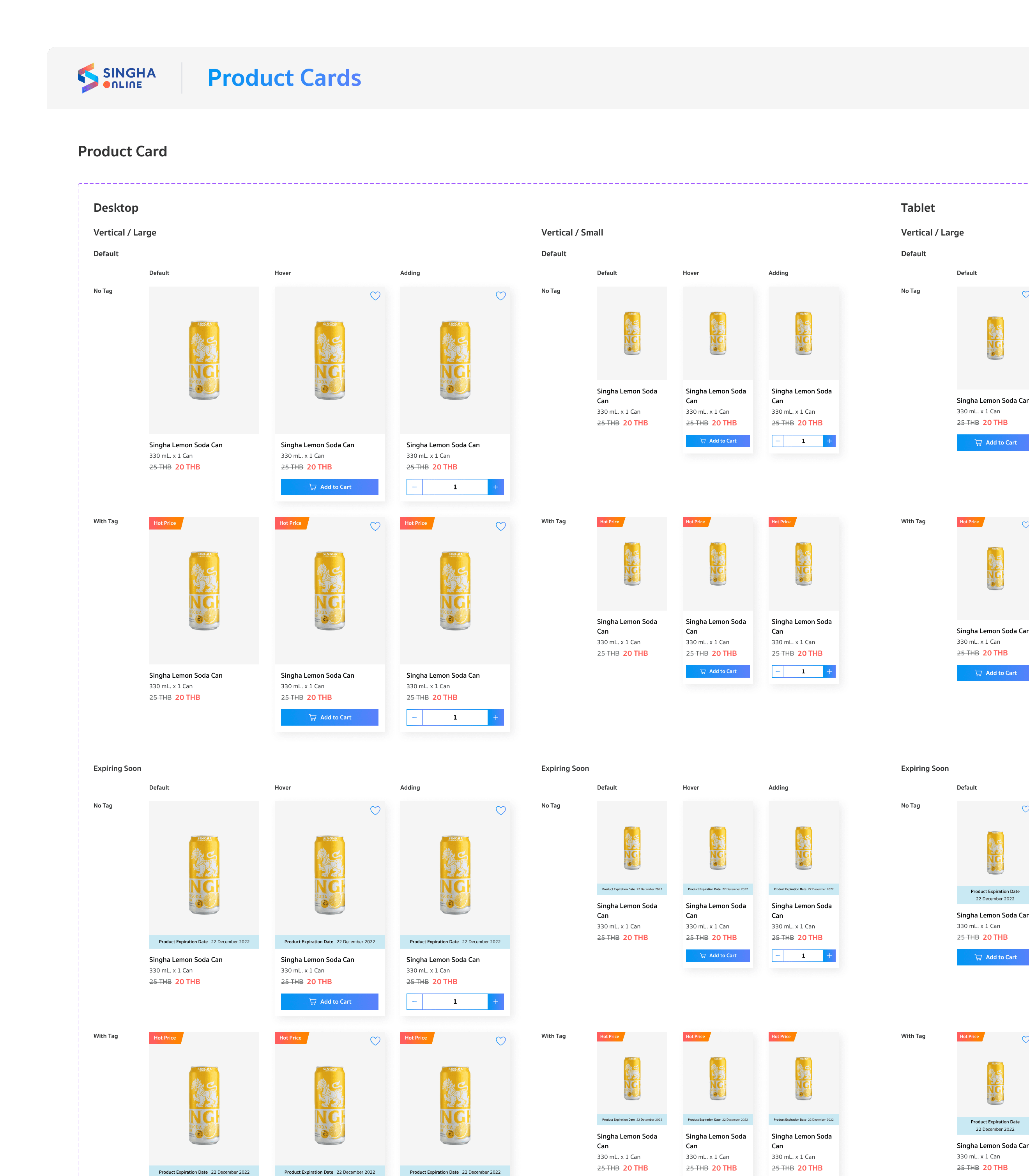Click heart on large Expiring Soon No Tag Adding card

500,811
